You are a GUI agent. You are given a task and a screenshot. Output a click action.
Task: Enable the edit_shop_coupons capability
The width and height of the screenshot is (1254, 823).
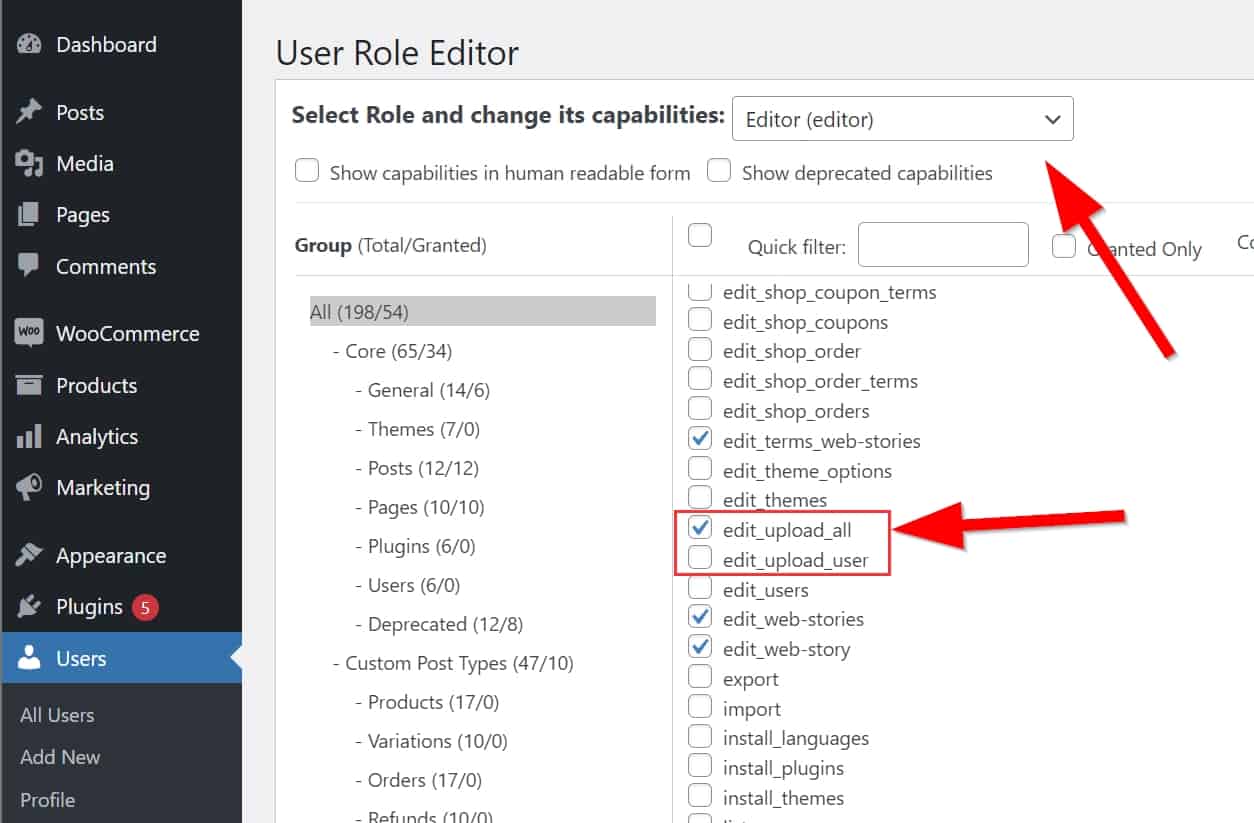point(700,321)
